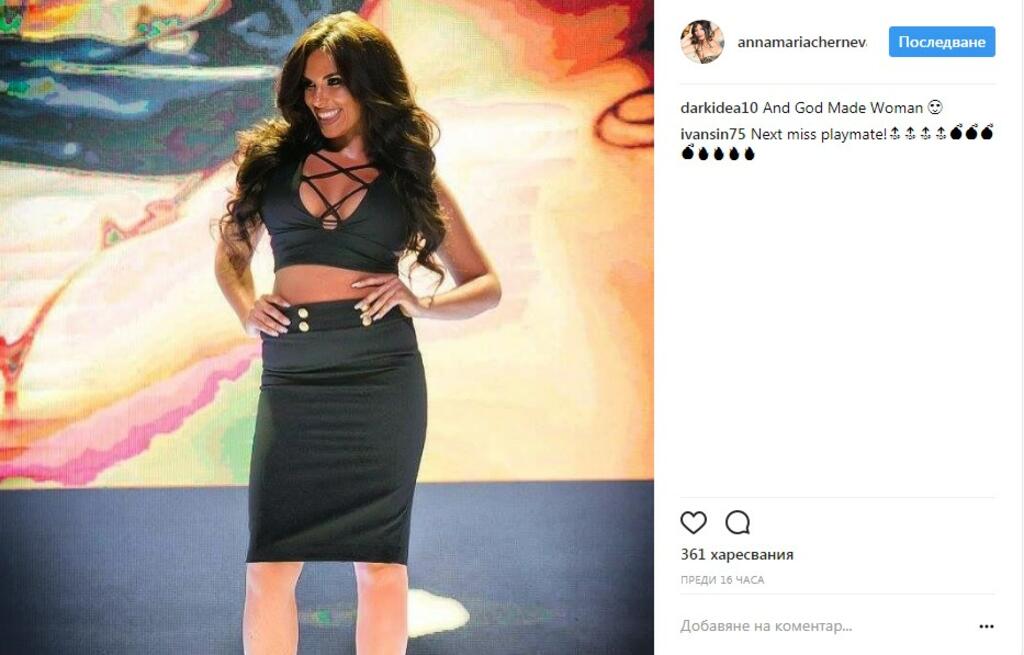This screenshot has height=655, width=1024.
Task: Open the profile avatar picture
Action: point(702,42)
